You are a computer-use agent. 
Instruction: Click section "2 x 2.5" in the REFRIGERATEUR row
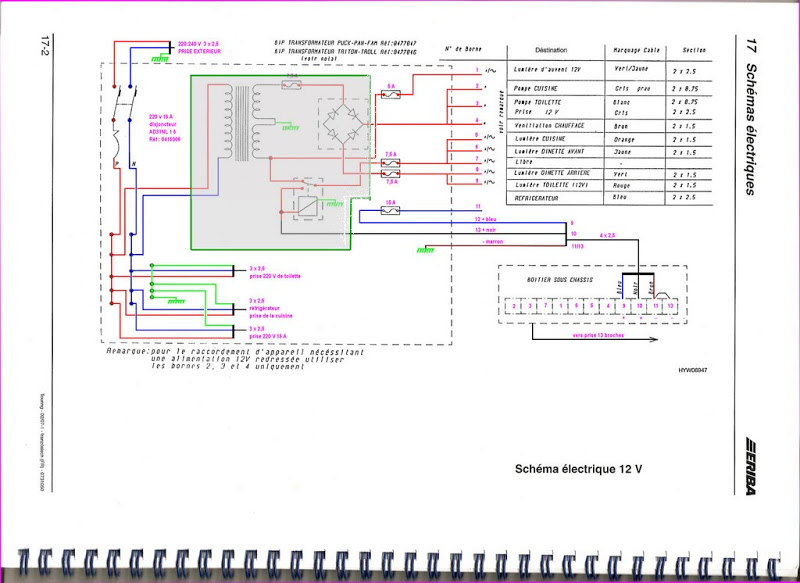point(684,197)
